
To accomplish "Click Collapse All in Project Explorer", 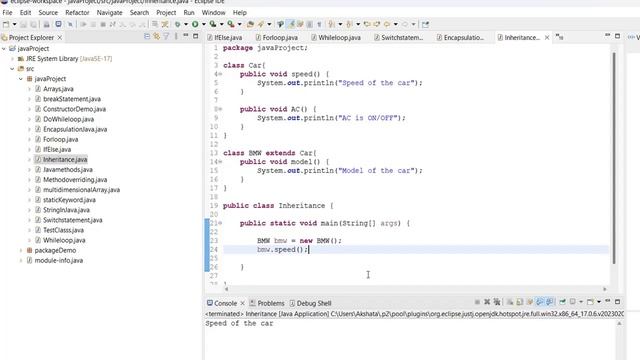I will coord(147,37).
